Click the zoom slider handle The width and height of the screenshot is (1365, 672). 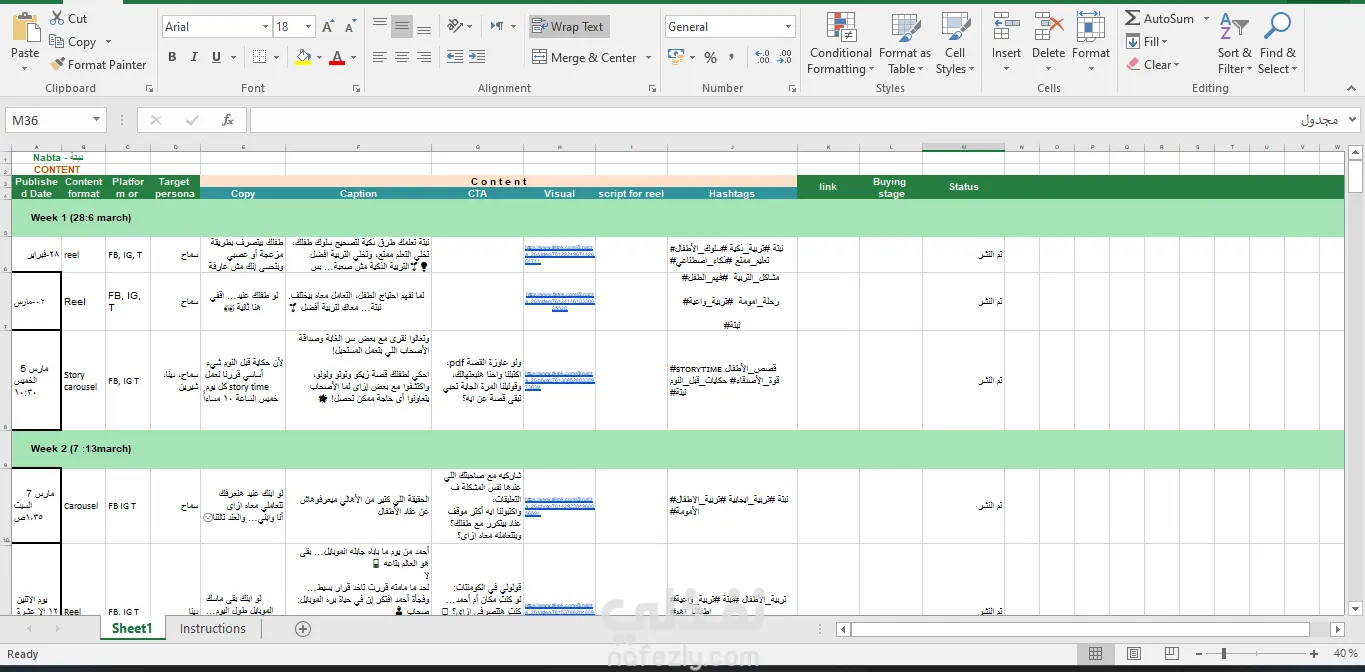pyautogui.click(x=1224, y=654)
